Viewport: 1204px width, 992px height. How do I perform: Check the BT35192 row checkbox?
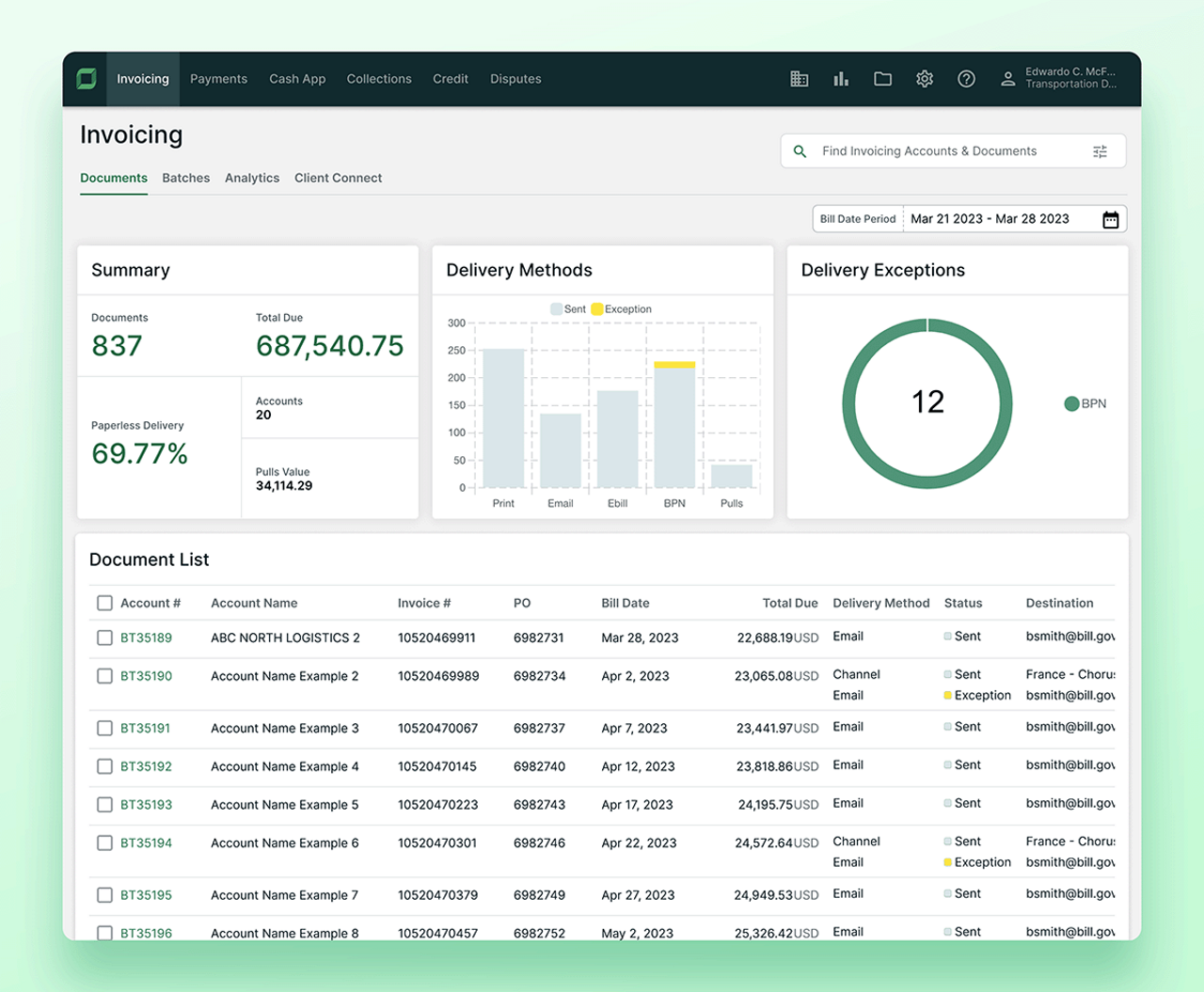click(x=104, y=766)
